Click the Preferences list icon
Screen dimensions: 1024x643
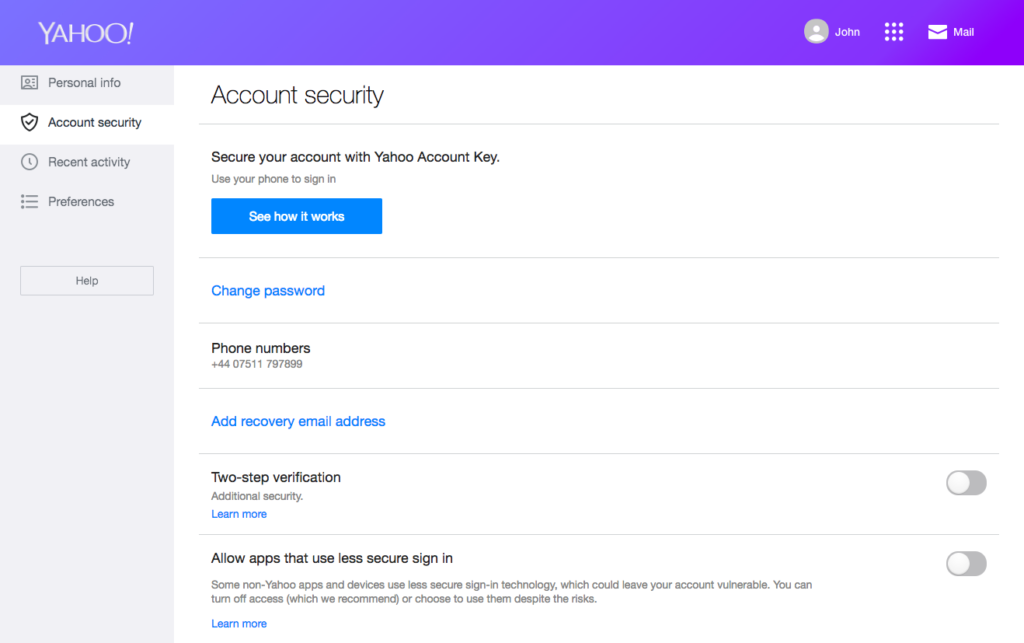click(30, 202)
